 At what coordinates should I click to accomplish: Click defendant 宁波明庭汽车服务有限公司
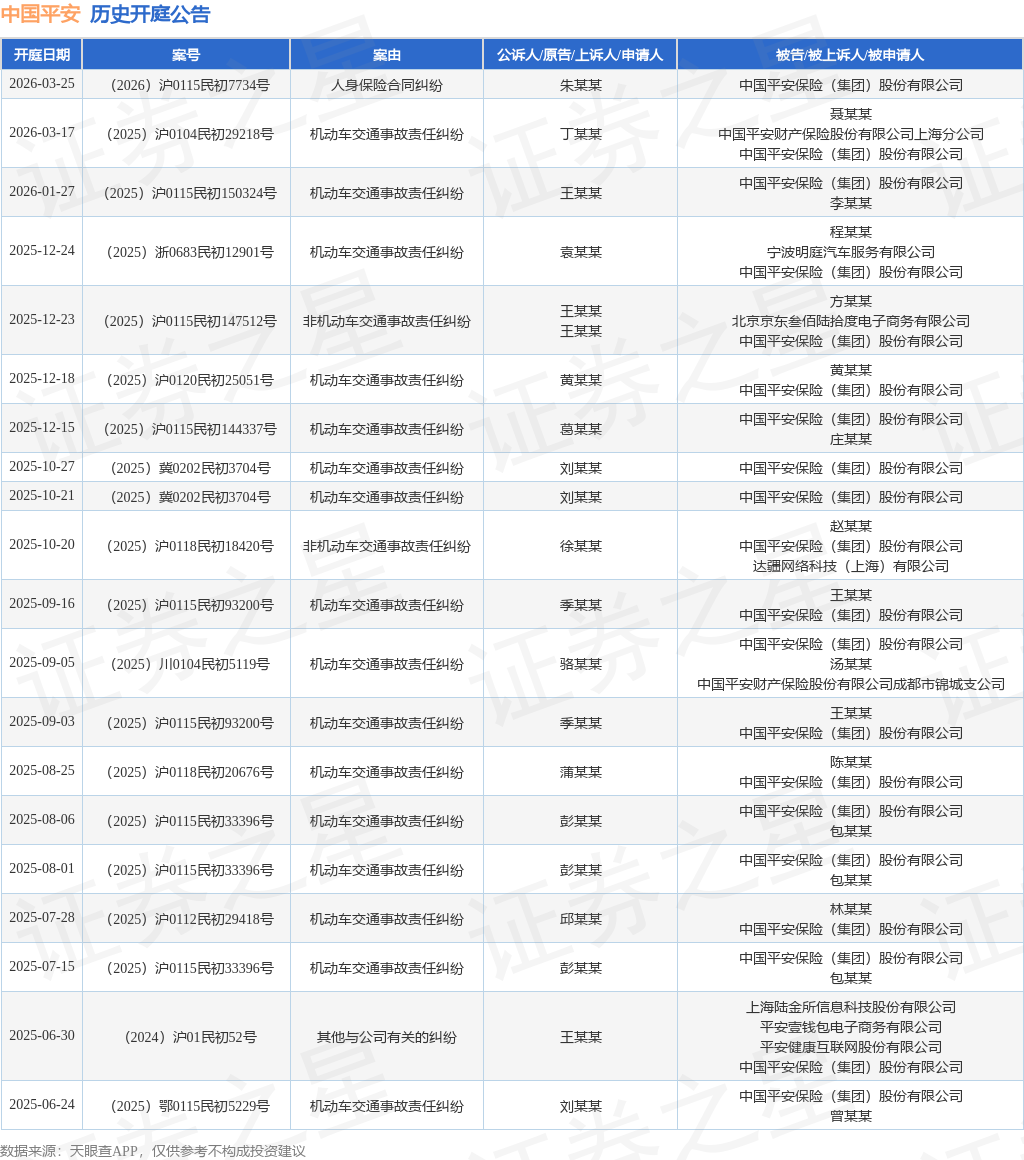(x=850, y=252)
